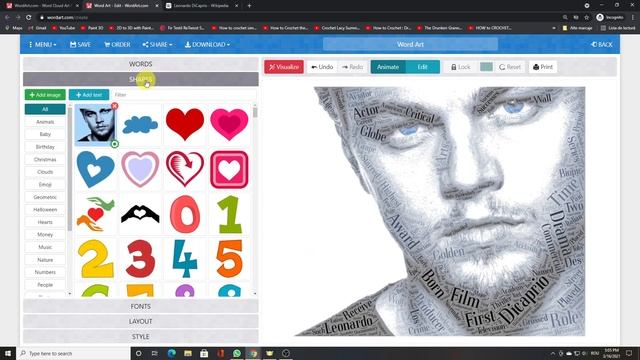Screen dimensions: 640x360
Task: Select the Emoji category
Action: pos(45,184)
